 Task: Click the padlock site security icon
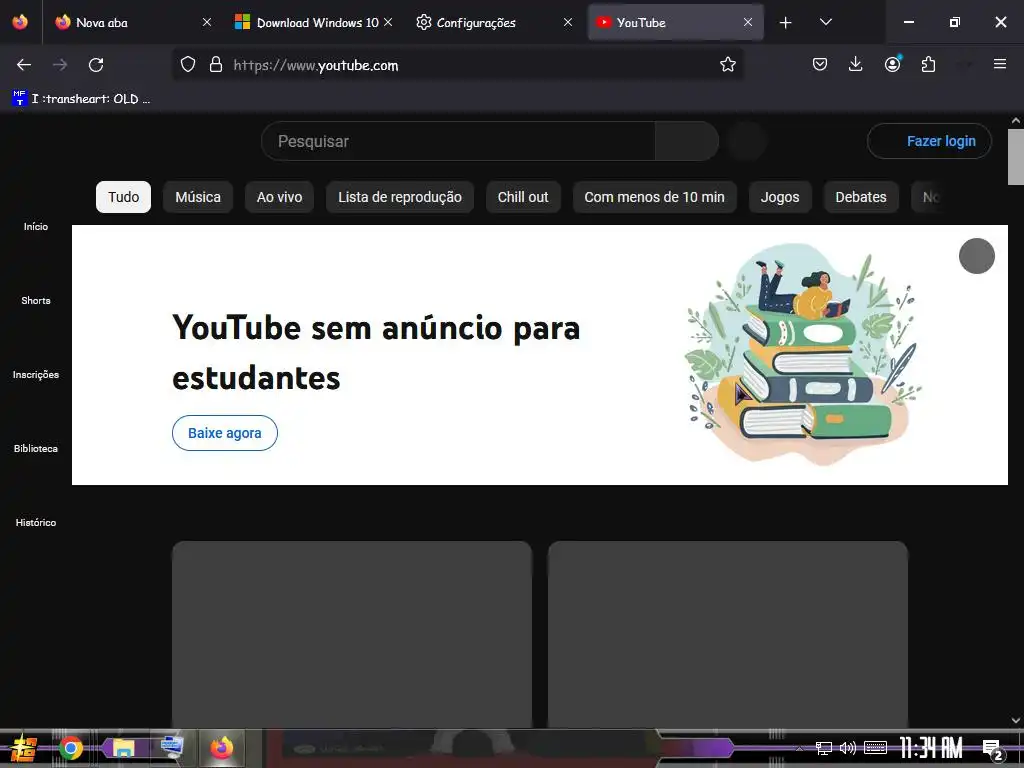(216, 65)
